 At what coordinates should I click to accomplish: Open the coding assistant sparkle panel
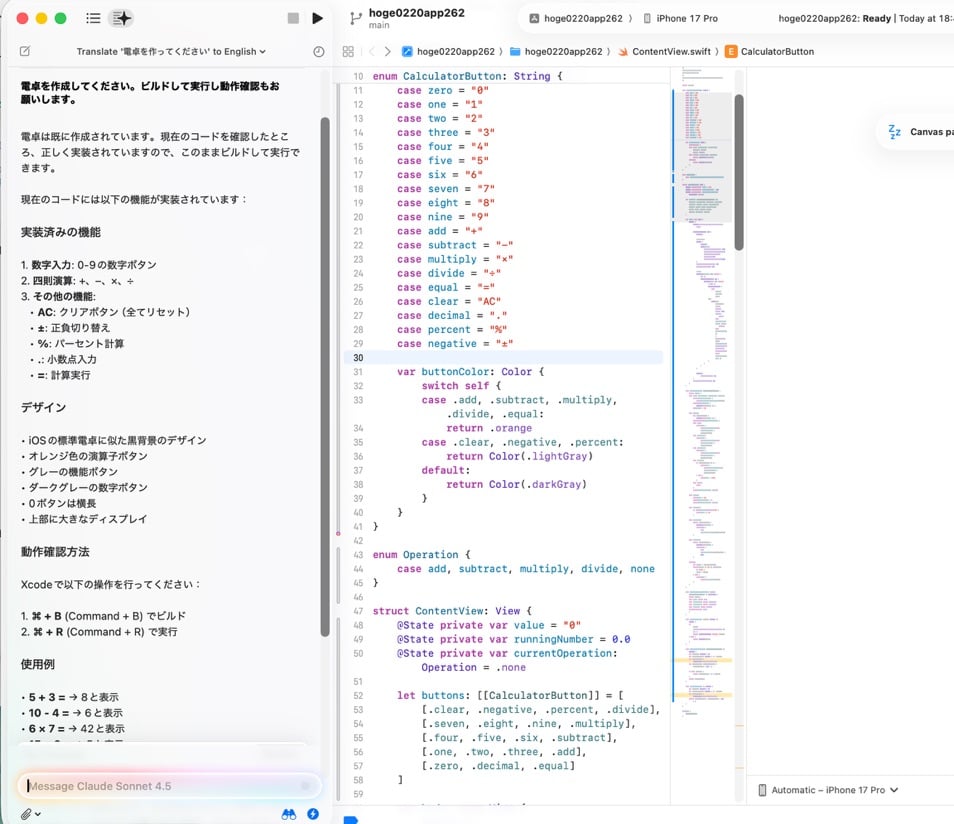click(x=122, y=18)
